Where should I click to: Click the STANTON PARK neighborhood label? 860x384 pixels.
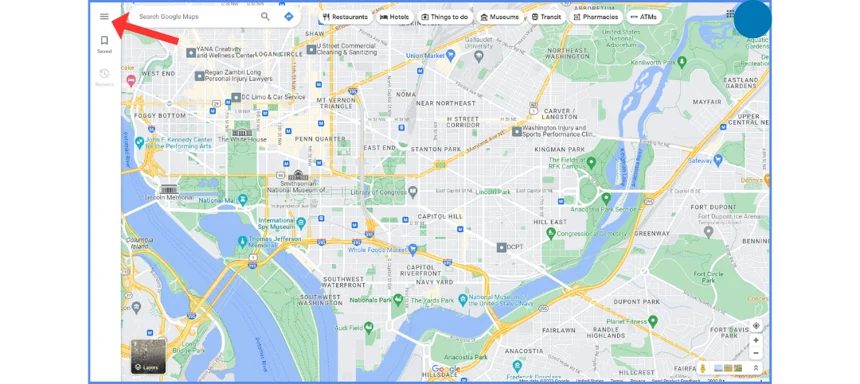(436, 149)
